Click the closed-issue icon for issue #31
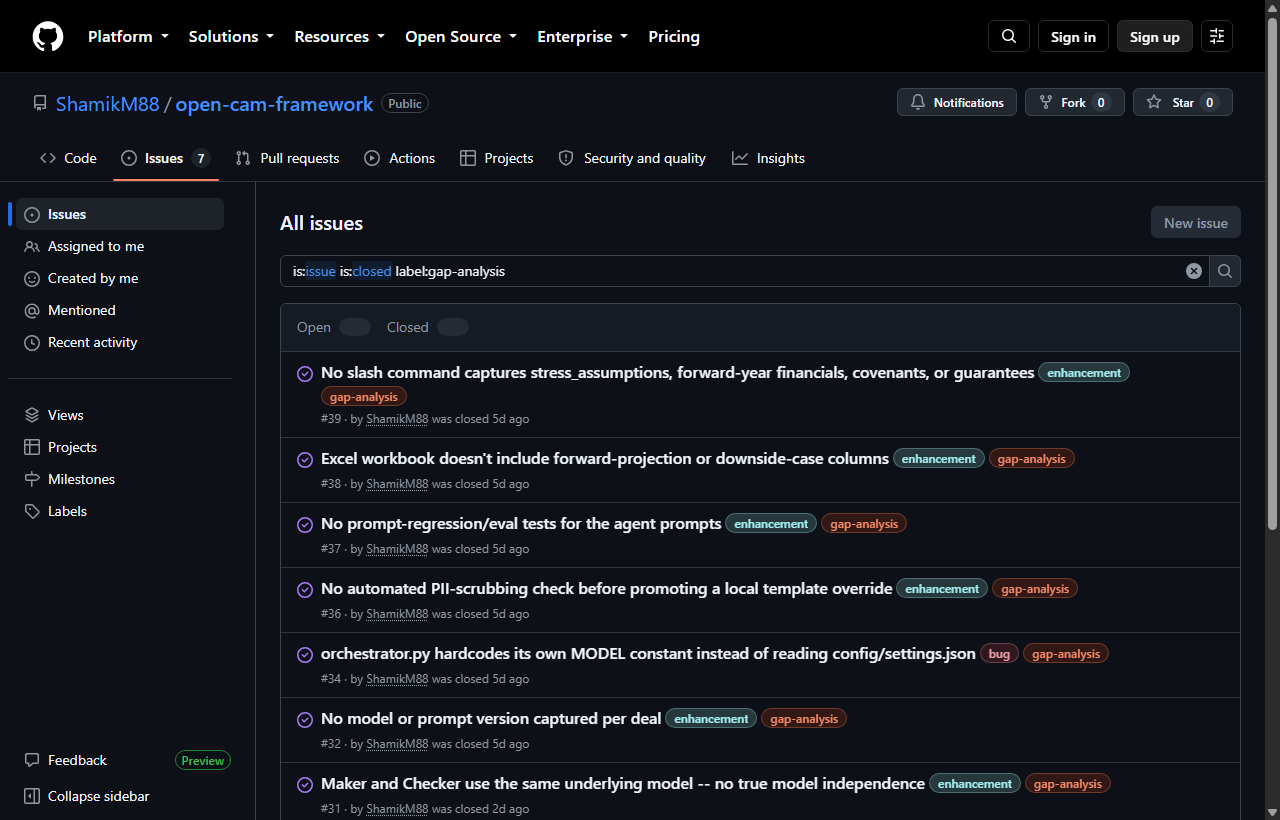The height and width of the screenshot is (820, 1280). pyautogui.click(x=305, y=785)
